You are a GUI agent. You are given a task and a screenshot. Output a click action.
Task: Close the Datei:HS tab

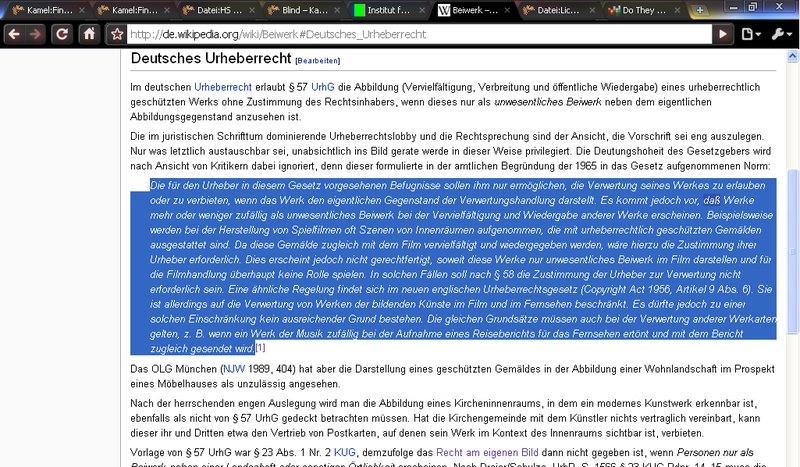coord(252,10)
